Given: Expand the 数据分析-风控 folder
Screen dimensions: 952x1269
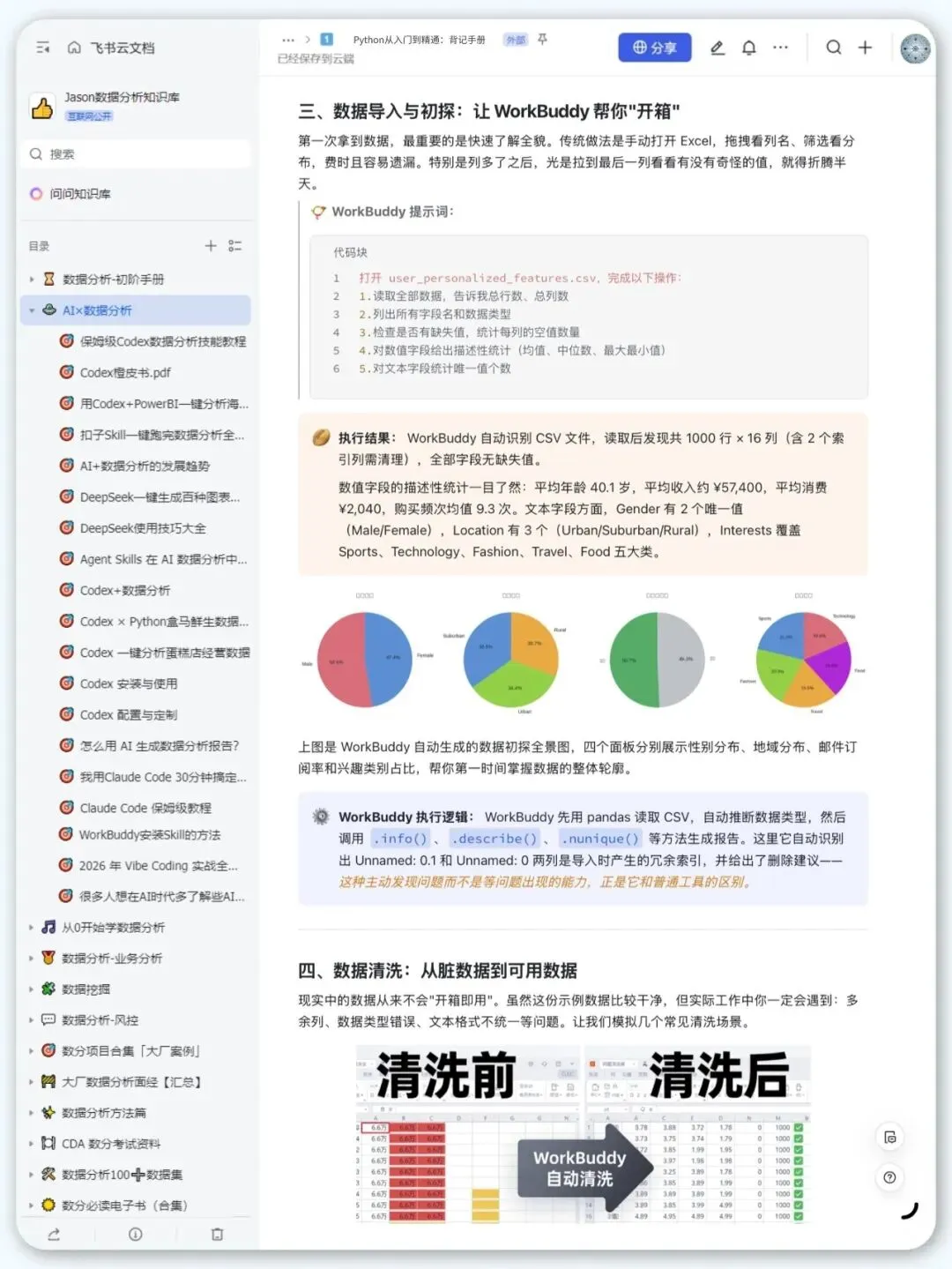Looking at the screenshot, I should pyautogui.click(x=32, y=1020).
